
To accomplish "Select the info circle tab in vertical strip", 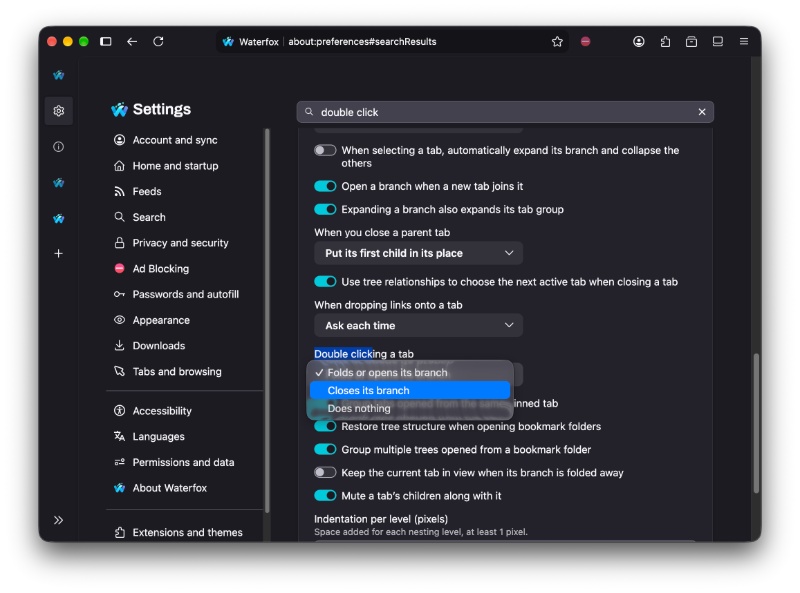I will click(59, 147).
